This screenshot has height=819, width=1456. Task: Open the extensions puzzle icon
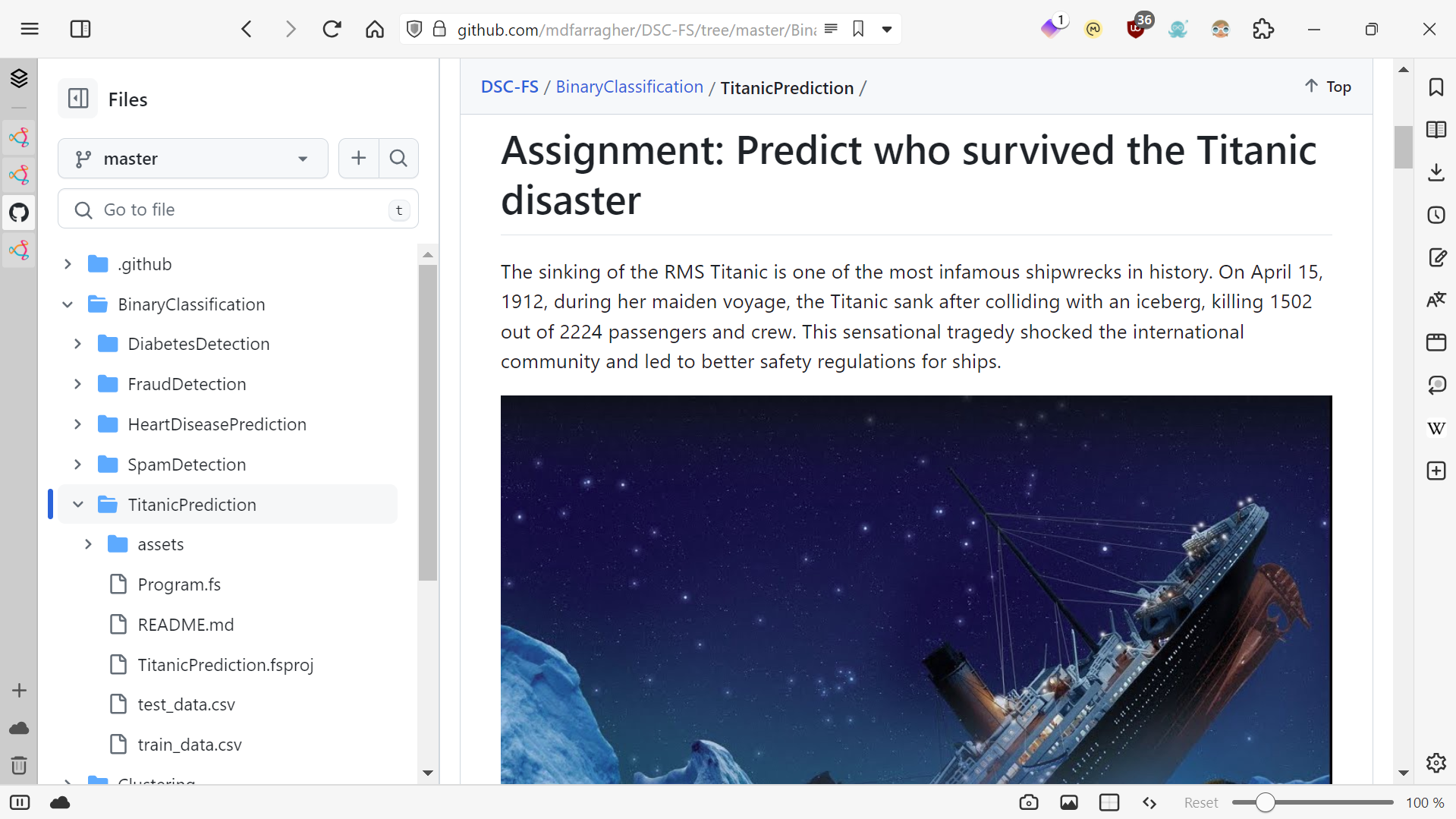tap(1263, 30)
